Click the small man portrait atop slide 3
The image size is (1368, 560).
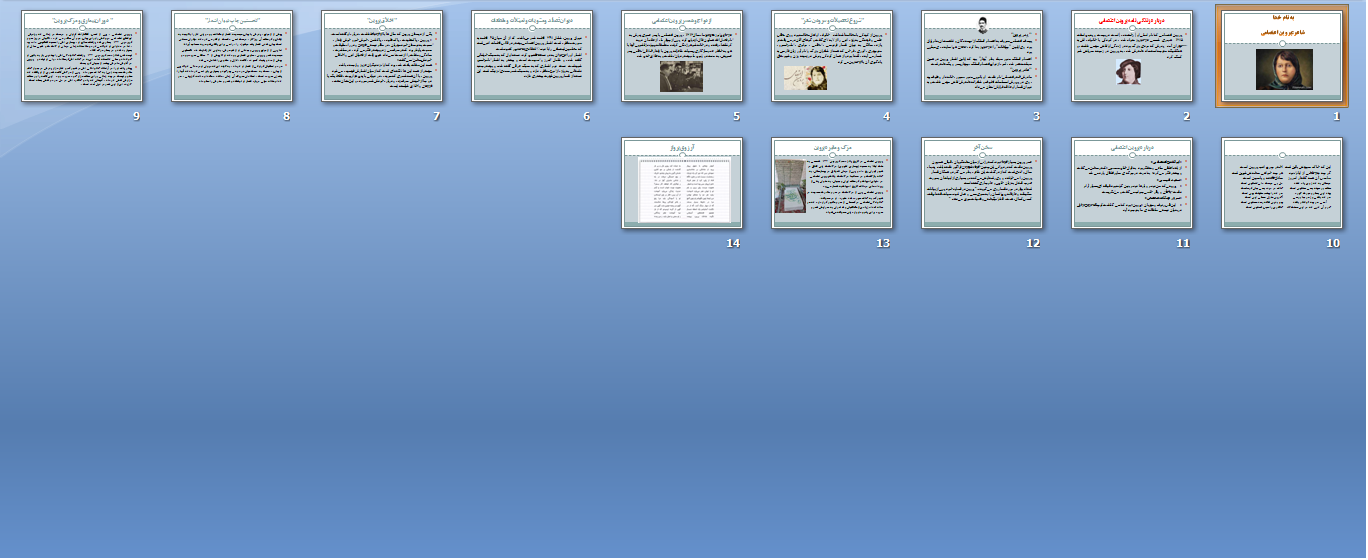click(x=983, y=27)
